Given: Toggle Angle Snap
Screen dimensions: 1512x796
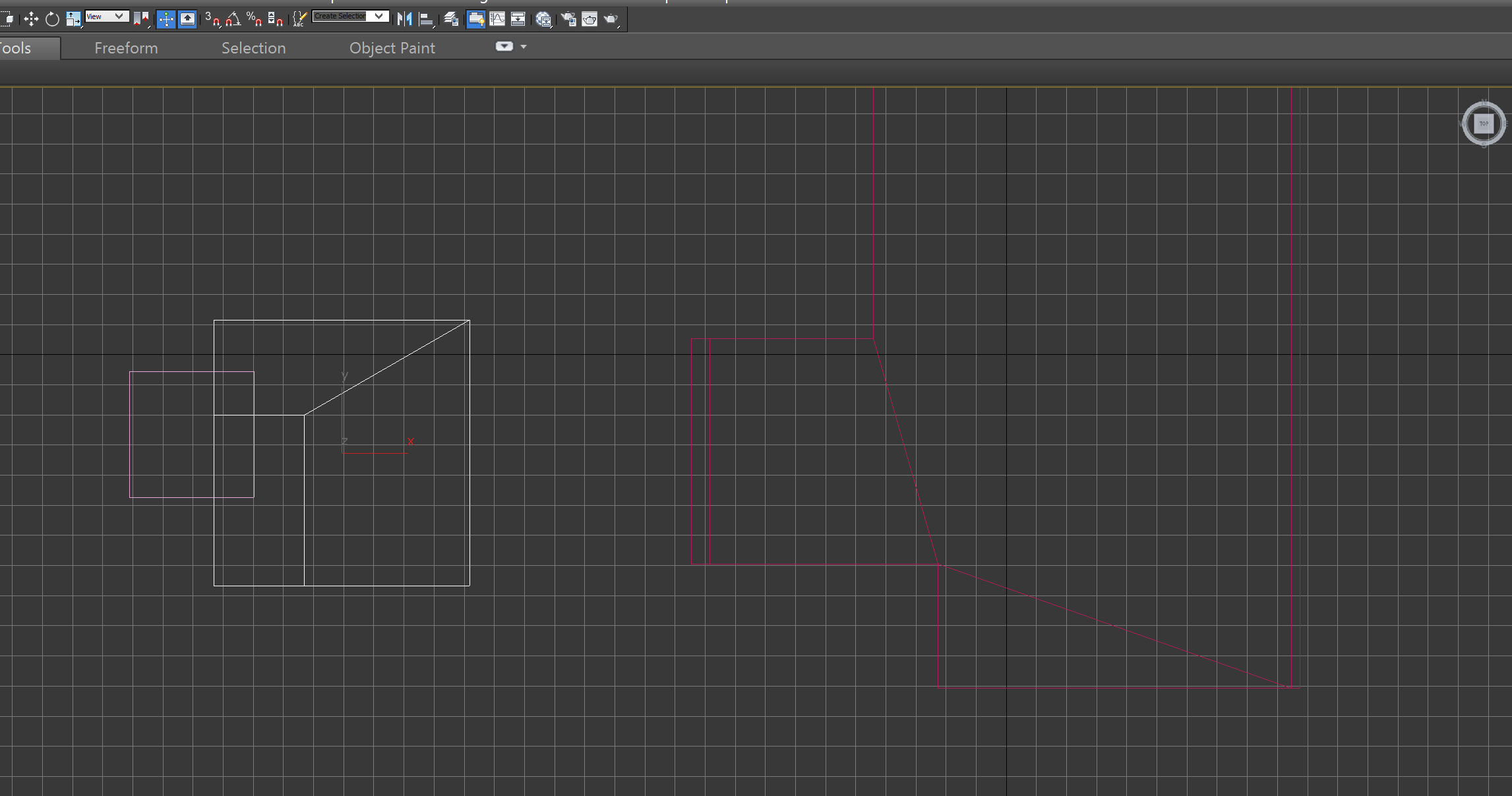Looking at the screenshot, I should point(233,19).
